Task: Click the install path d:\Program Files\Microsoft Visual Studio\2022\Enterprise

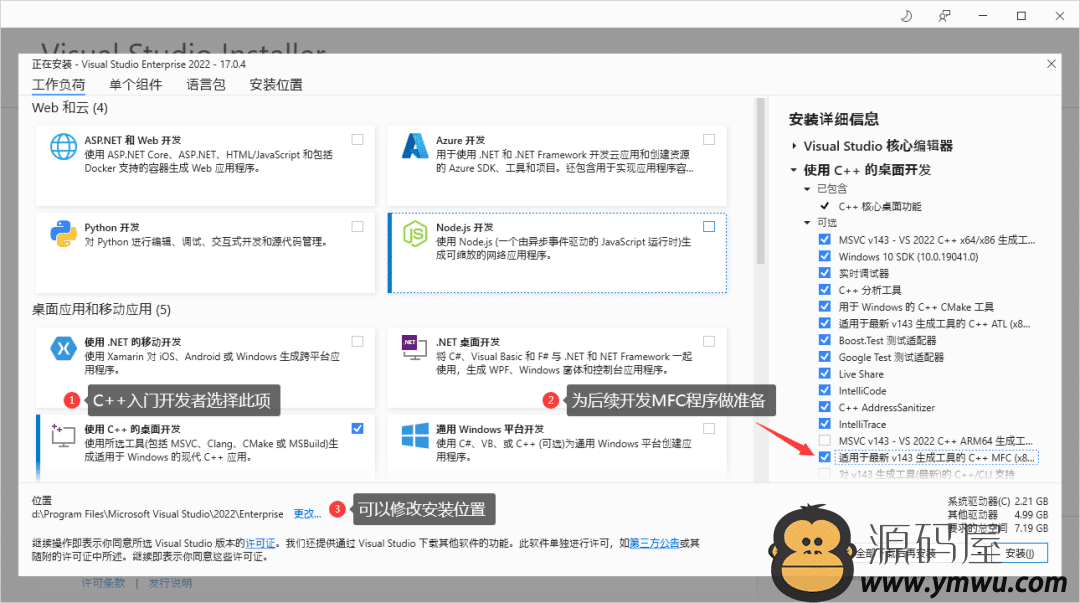Action: pyautogui.click(x=158, y=514)
